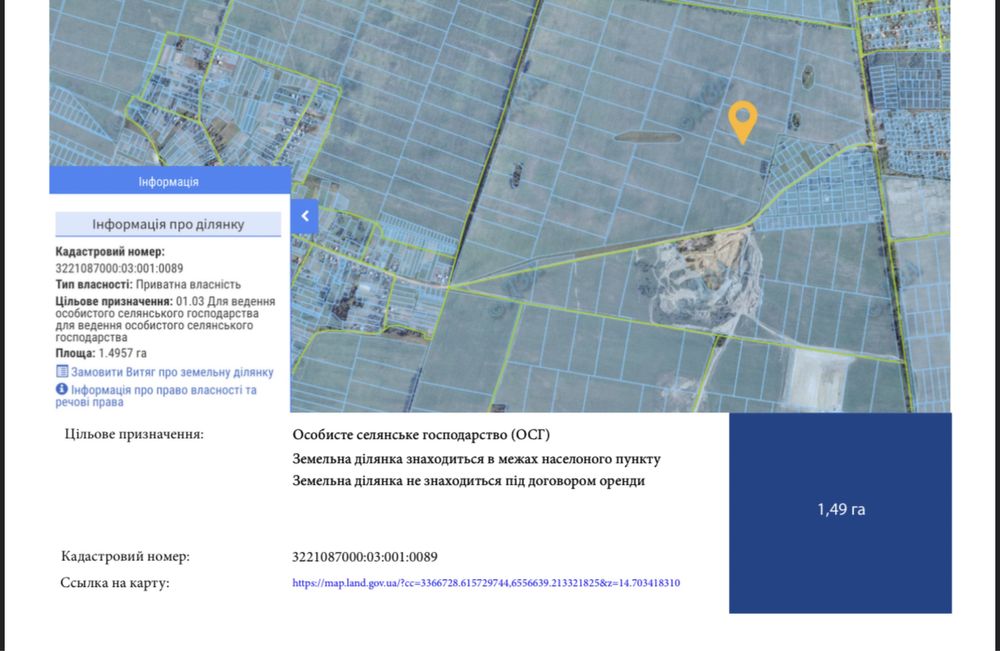Viewport: 1000px width, 651px height.
Task: Open the Інформація про ділянку section
Action: pyautogui.click(x=168, y=224)
